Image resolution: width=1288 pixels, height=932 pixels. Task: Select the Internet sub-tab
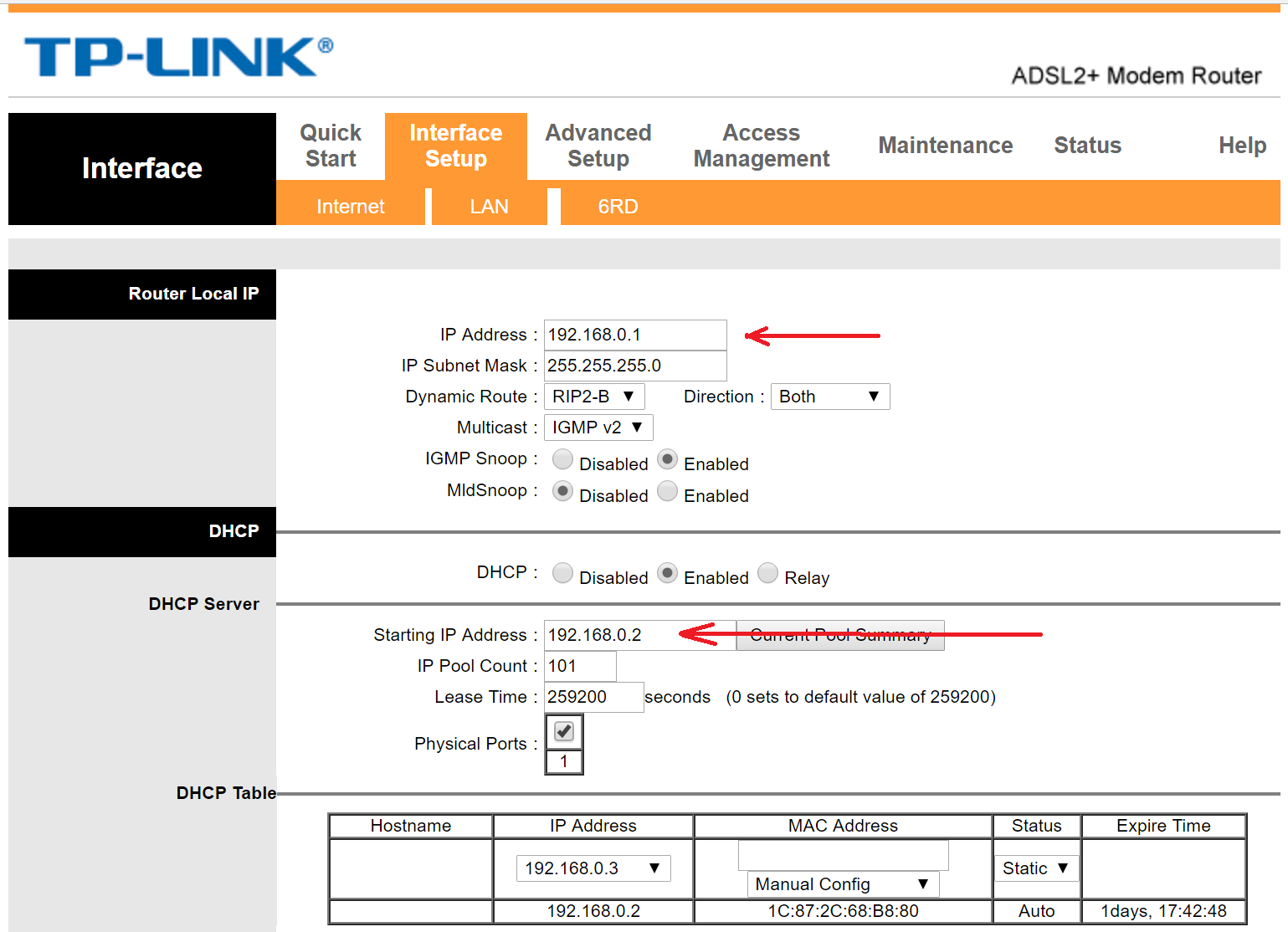point(350,207)
